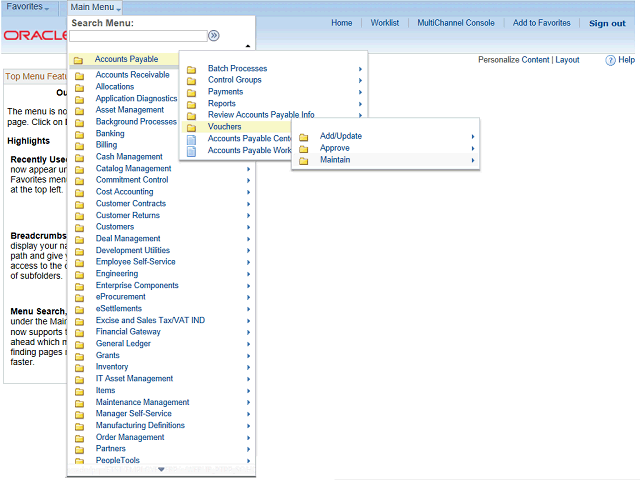
Task: Click the folder icon beside Maintain
Action: click(x=303, y=161)
